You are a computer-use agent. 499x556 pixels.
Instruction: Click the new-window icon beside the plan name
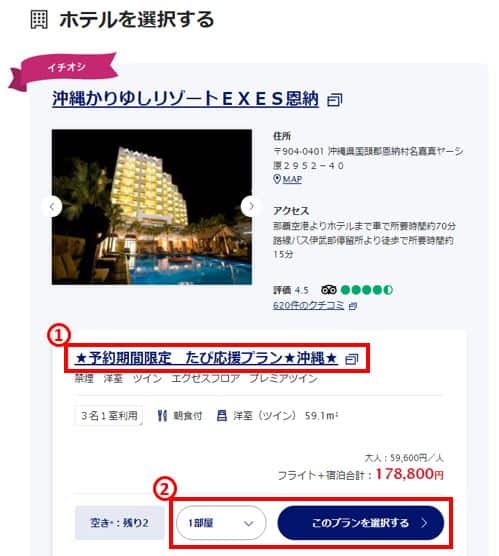click(351, 359)
